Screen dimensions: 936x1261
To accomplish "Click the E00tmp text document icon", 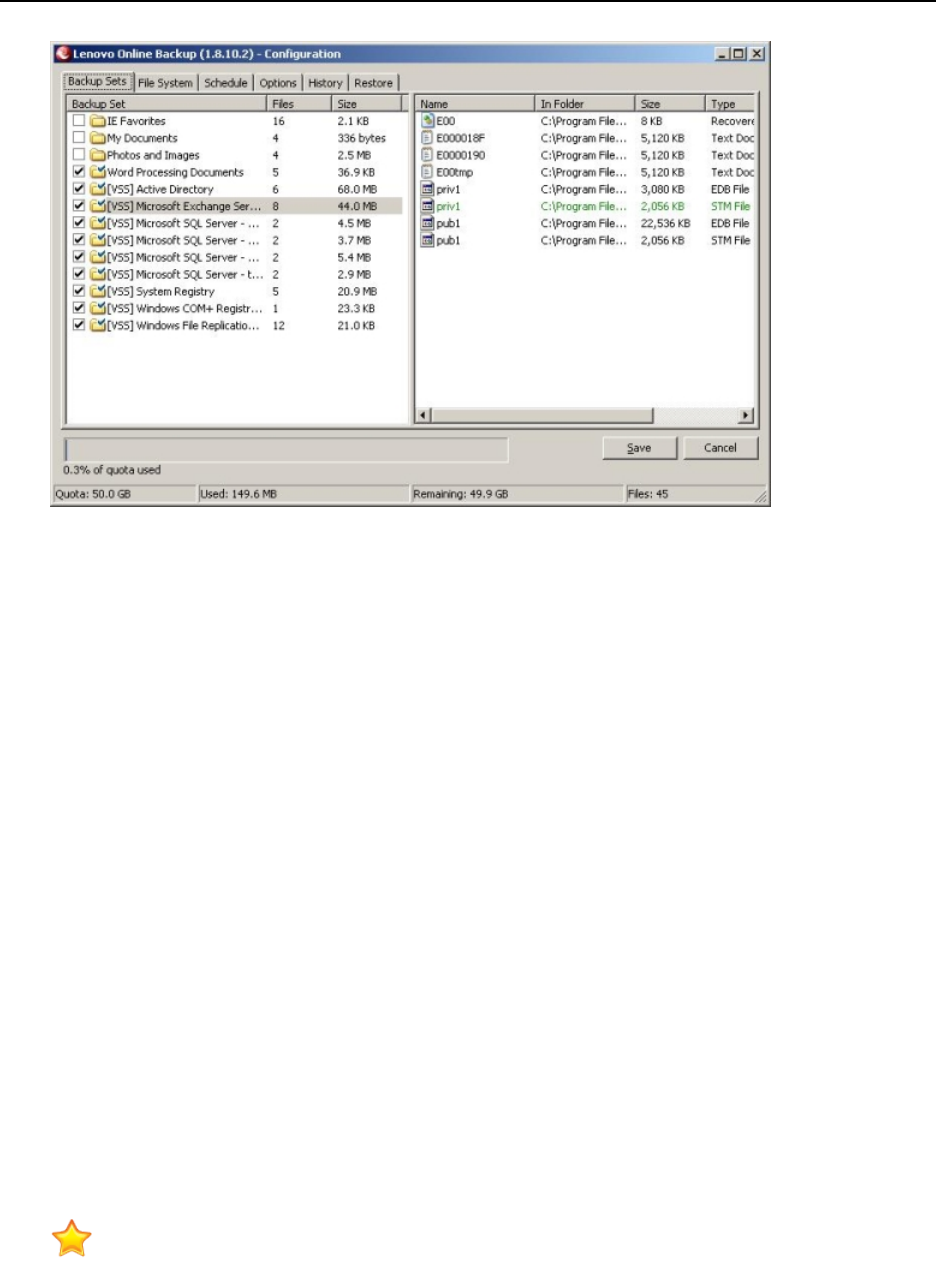I will tap(427, 172).
